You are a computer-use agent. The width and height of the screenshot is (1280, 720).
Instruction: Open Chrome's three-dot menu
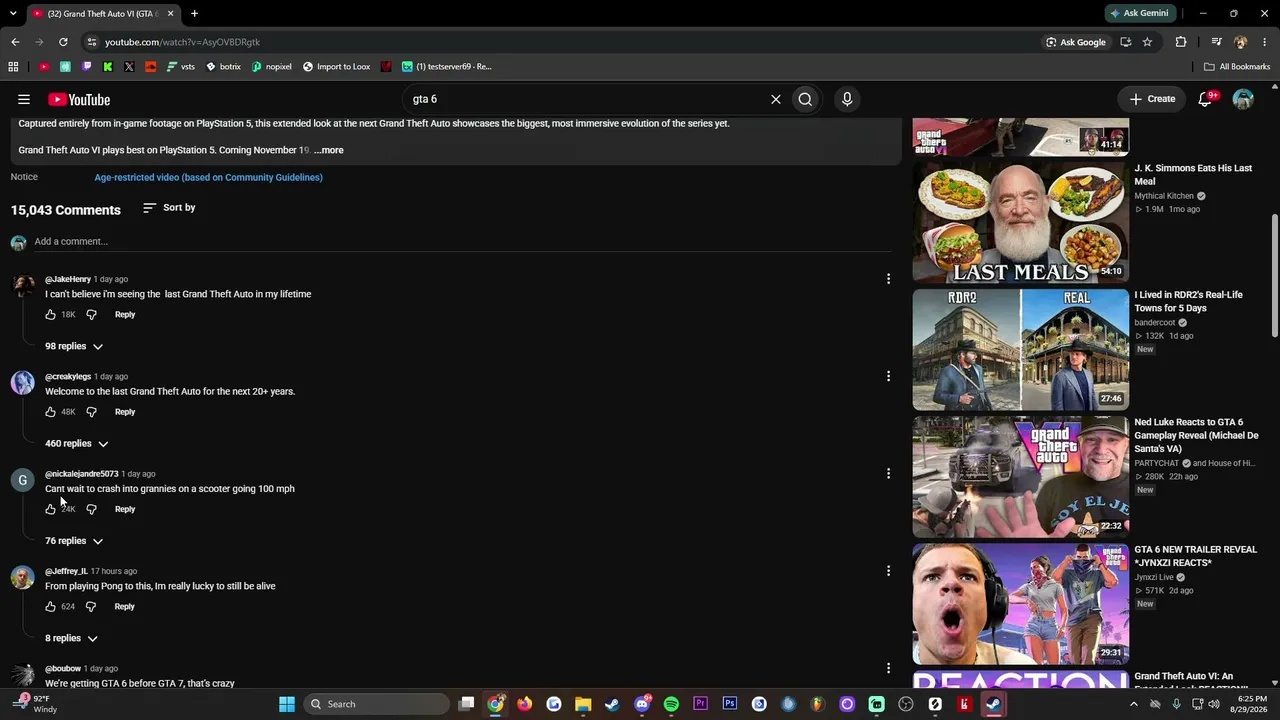1265,42
